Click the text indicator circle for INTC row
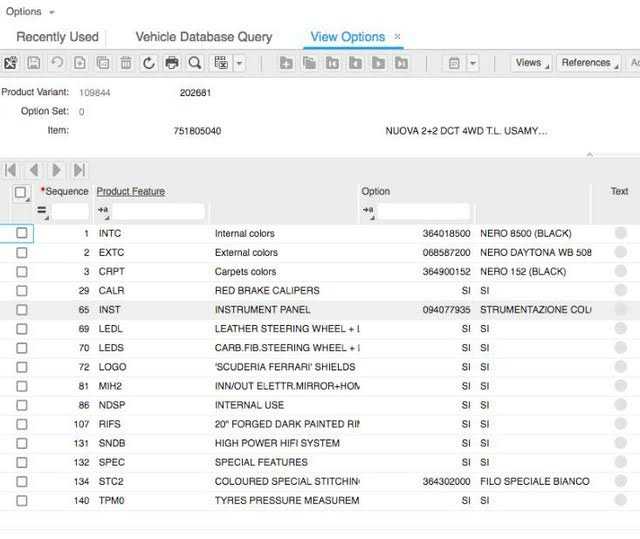The image size is (640, 539). 621,233
